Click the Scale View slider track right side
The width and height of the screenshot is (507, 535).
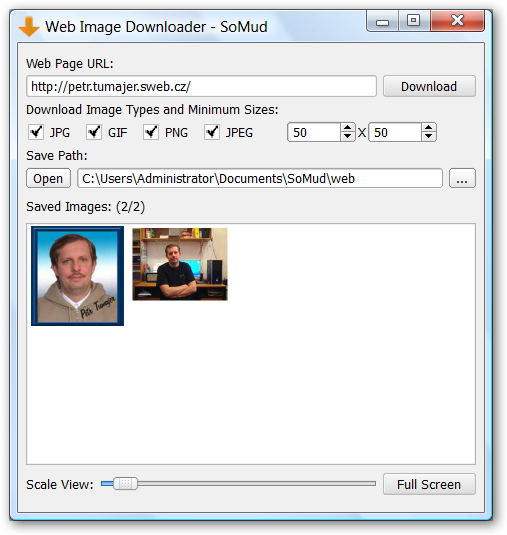256,484
